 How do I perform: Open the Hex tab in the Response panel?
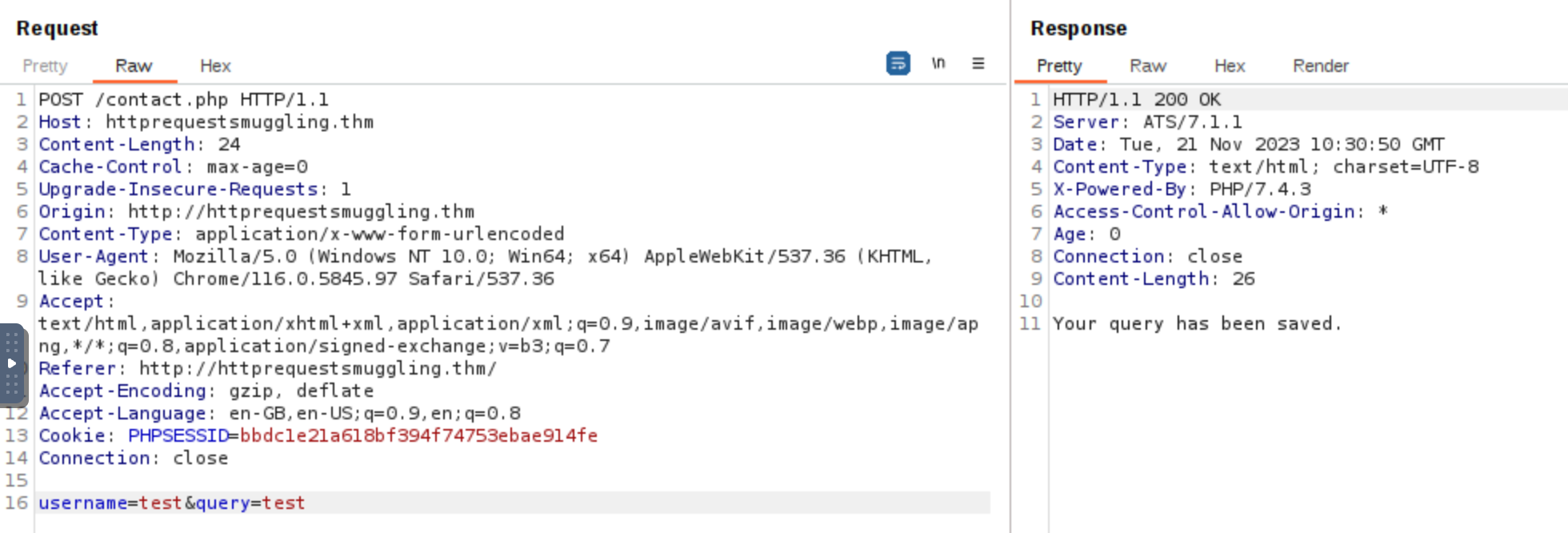click(x=1230, y=66)
